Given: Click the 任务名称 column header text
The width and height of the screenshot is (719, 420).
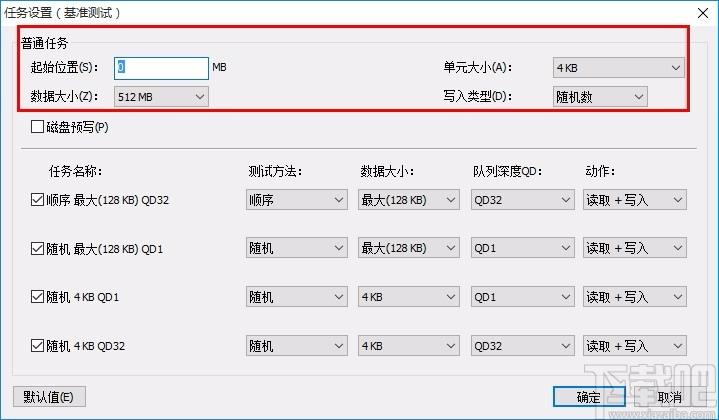Looking at the screenshot, I should 76,171.
